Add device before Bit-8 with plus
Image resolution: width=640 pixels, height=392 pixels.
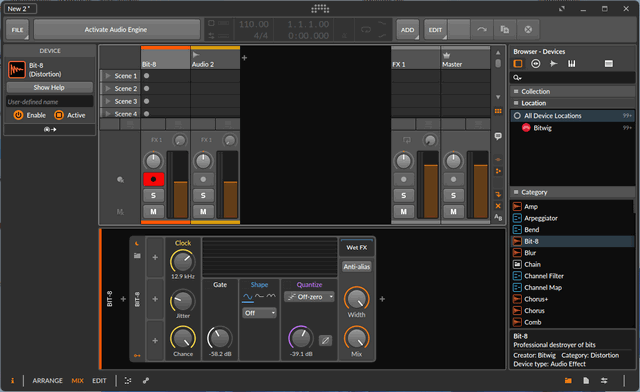123,299
